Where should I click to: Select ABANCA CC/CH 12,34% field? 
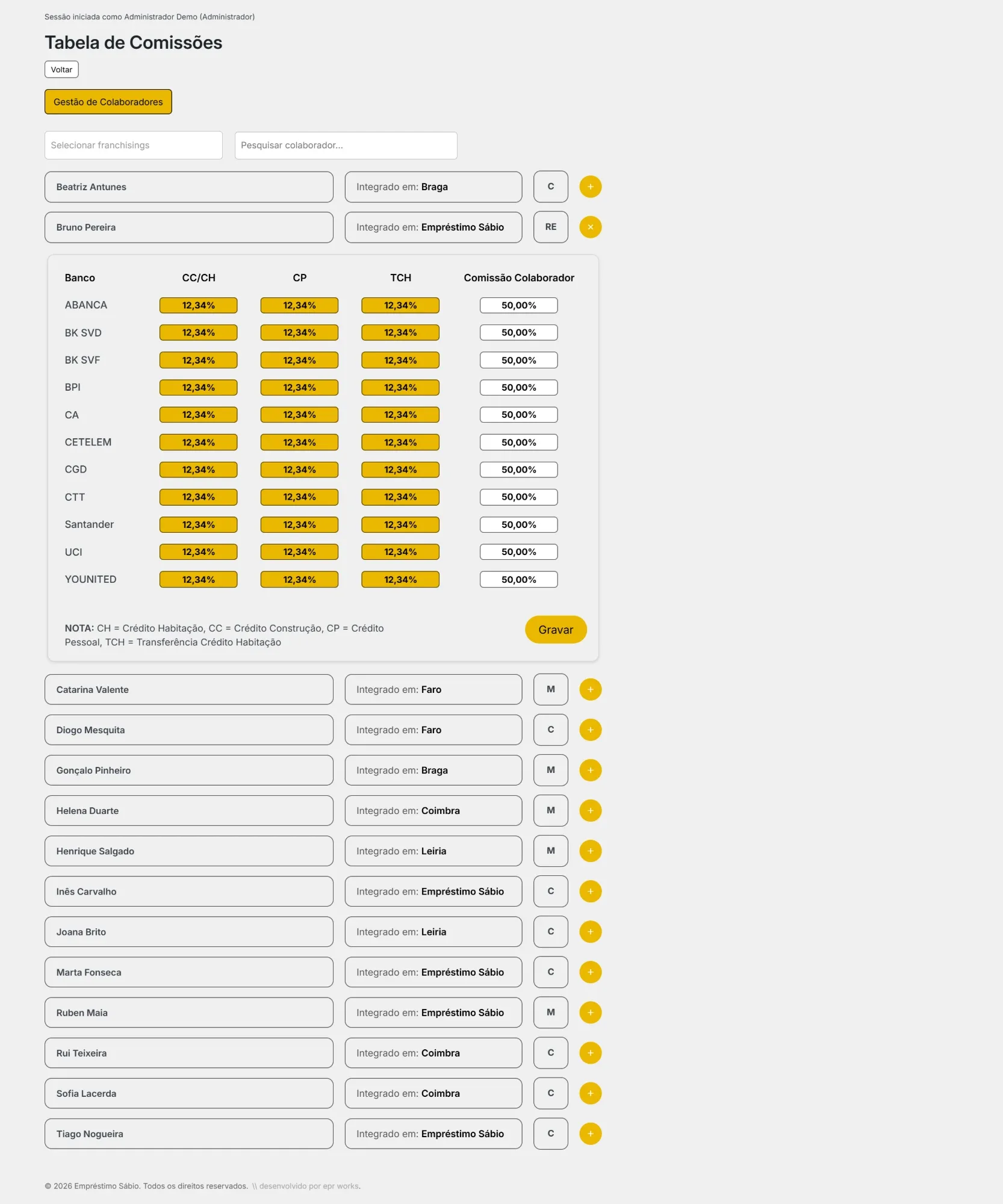point(198,305)
